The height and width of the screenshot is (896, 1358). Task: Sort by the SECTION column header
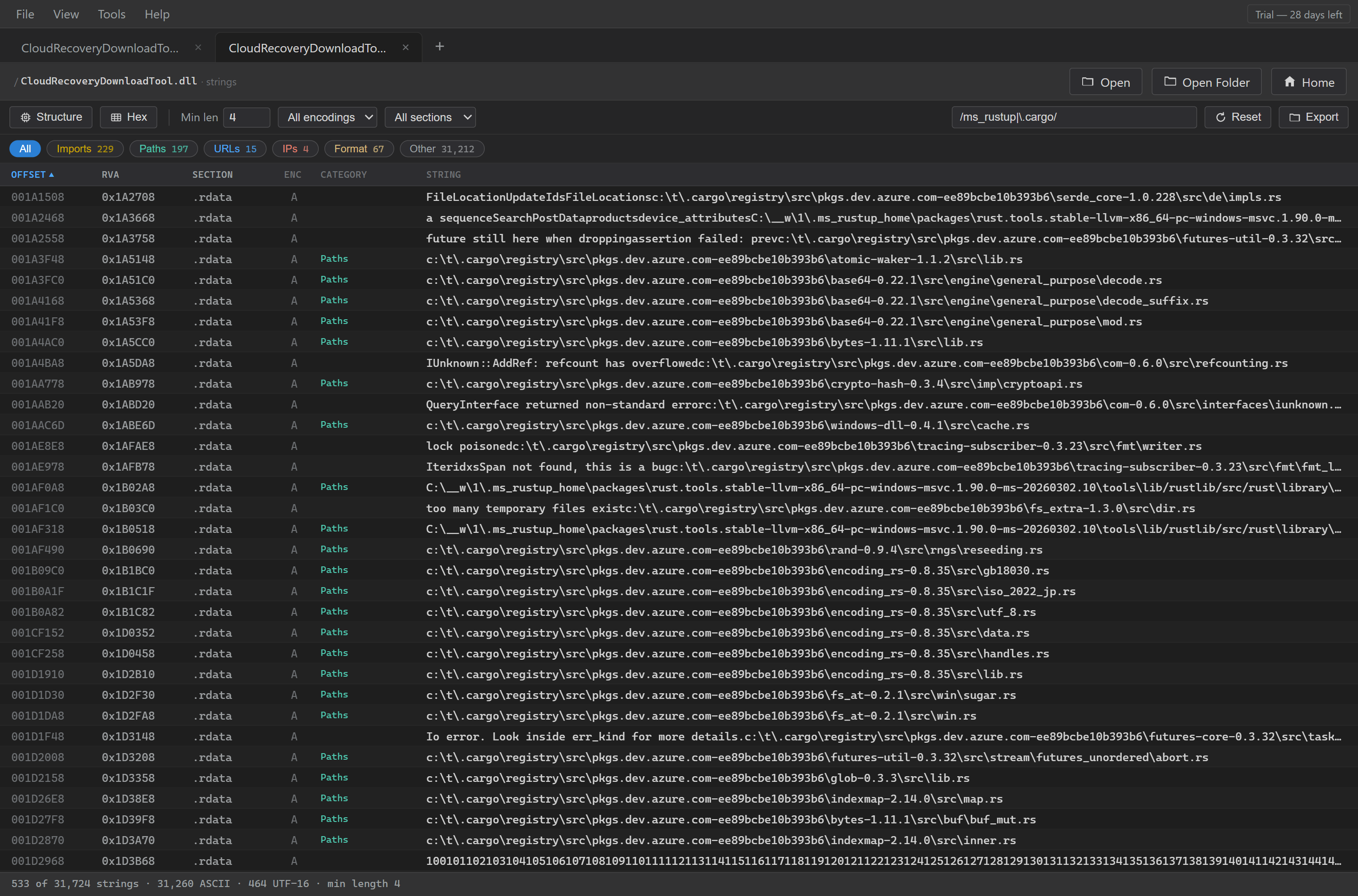point(213,175)
